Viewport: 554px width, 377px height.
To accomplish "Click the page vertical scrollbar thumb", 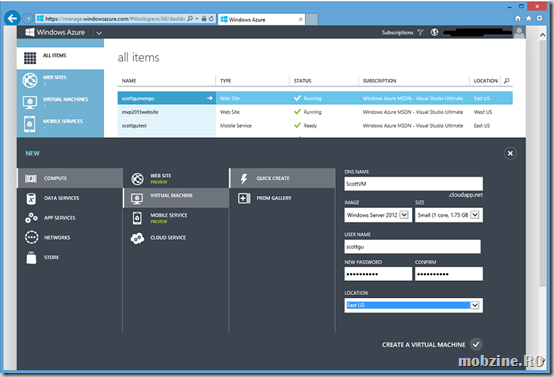I will 542,163.
